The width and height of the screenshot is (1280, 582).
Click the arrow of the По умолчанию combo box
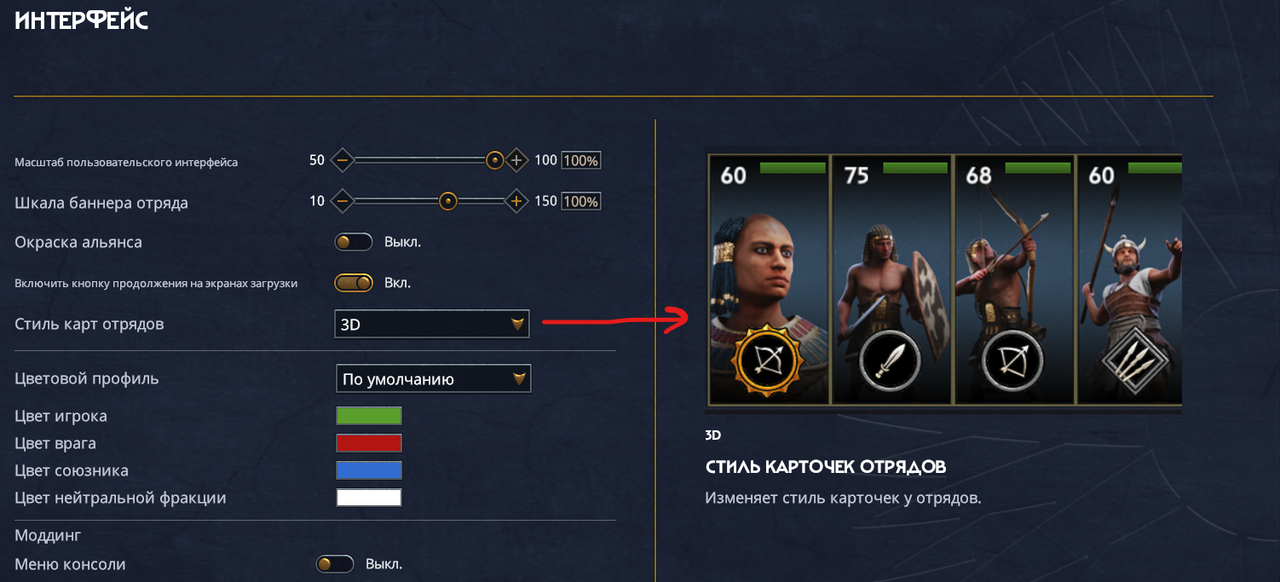coord(518,379)
